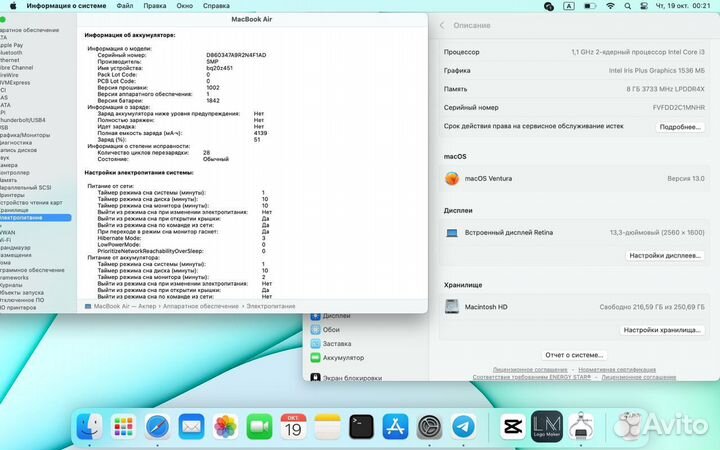Select Параллельный SCSI in sidebar
The width and height of the screenshot is (720, 450).
(26, 187)
